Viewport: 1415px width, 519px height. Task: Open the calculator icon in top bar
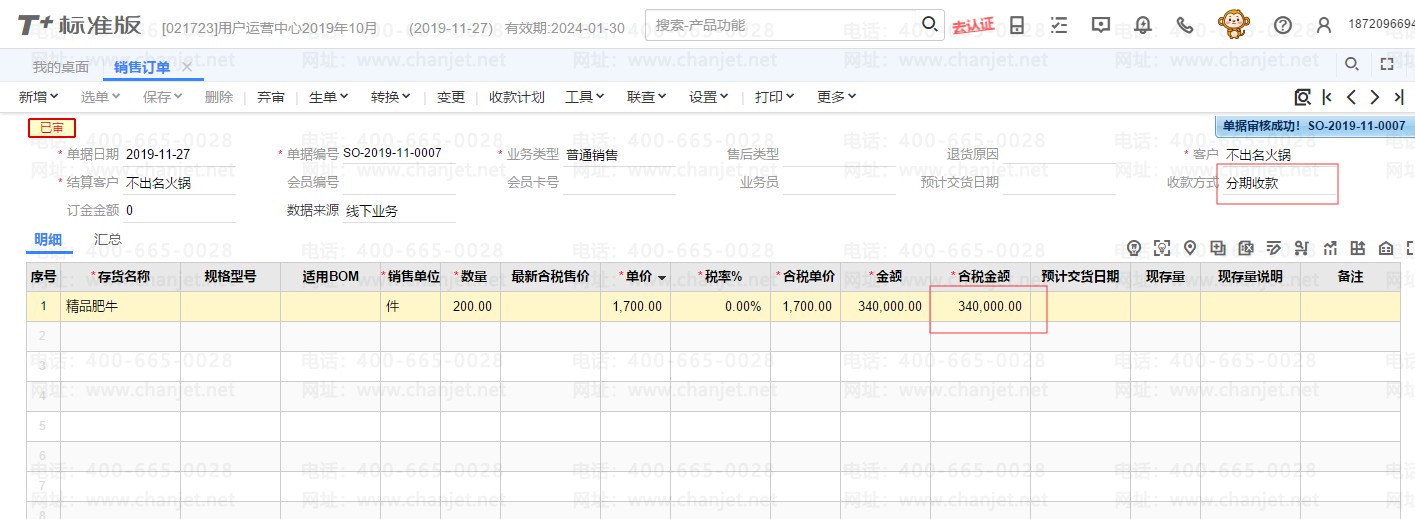click(x=1017, y=25)
